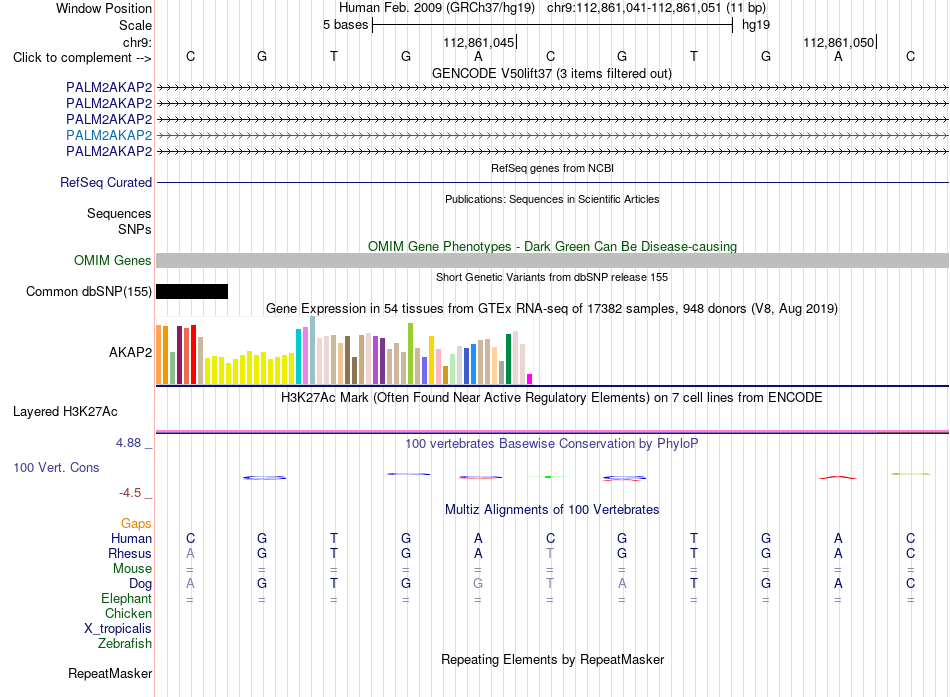Select the Human species label

click(x=131, y=539)
